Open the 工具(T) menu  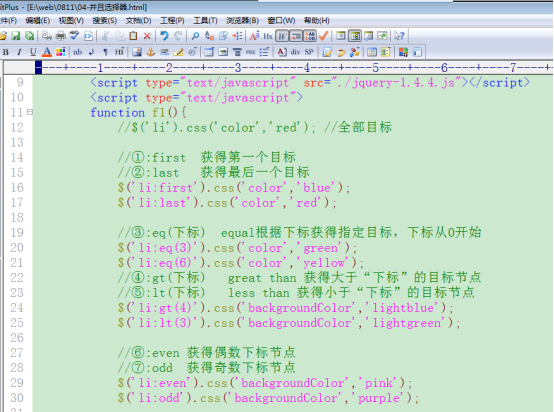click(205, 20)
